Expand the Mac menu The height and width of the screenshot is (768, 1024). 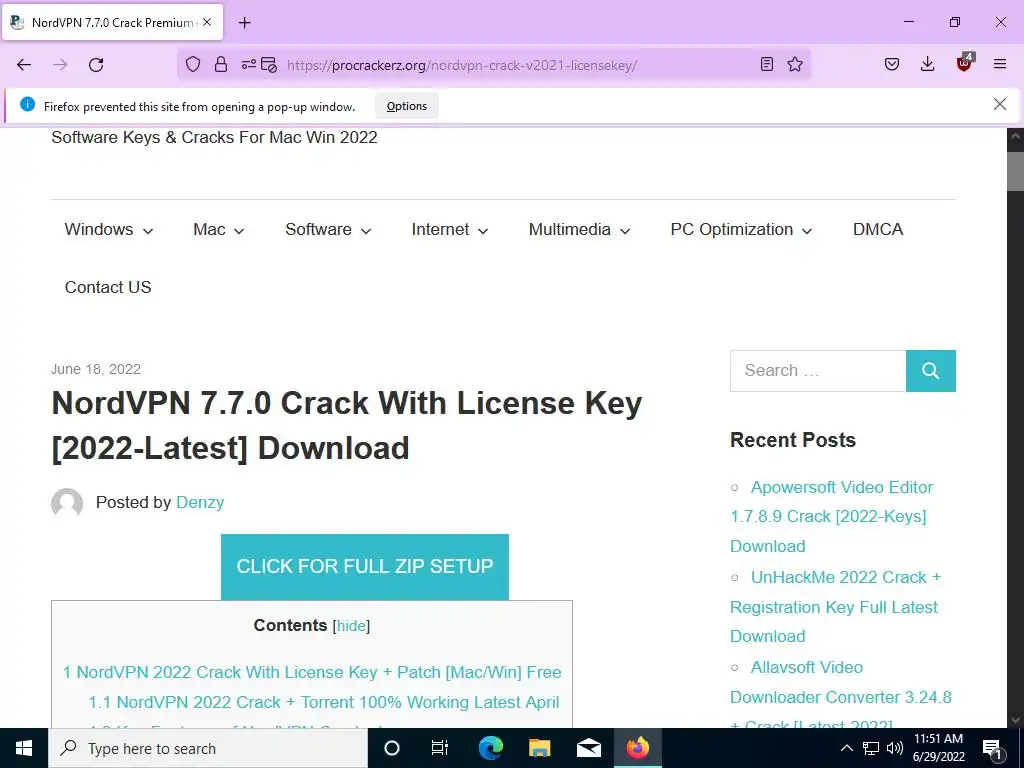[x=218, y=229]
